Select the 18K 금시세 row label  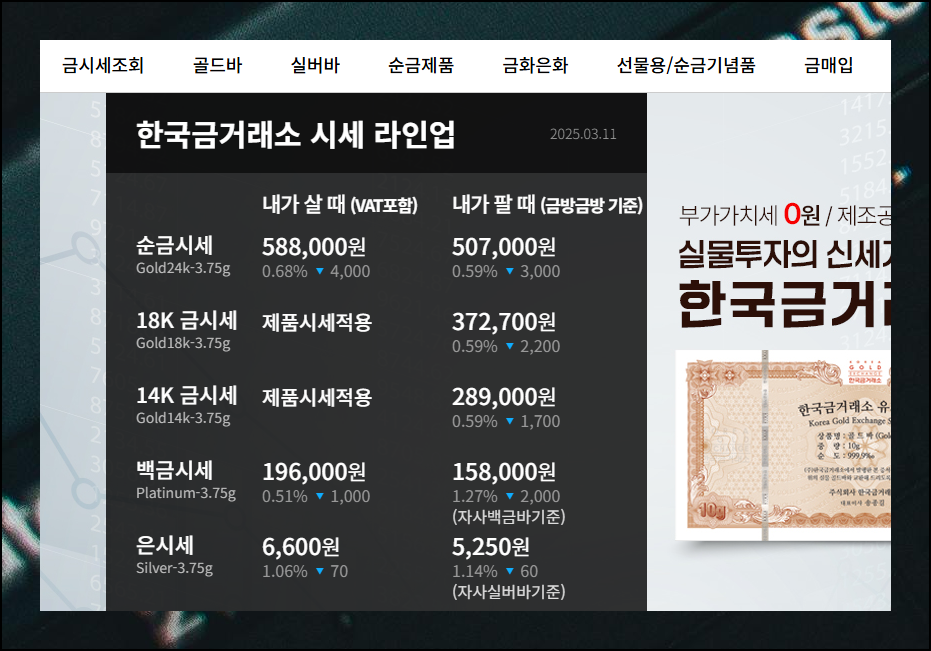pos(187,321)
